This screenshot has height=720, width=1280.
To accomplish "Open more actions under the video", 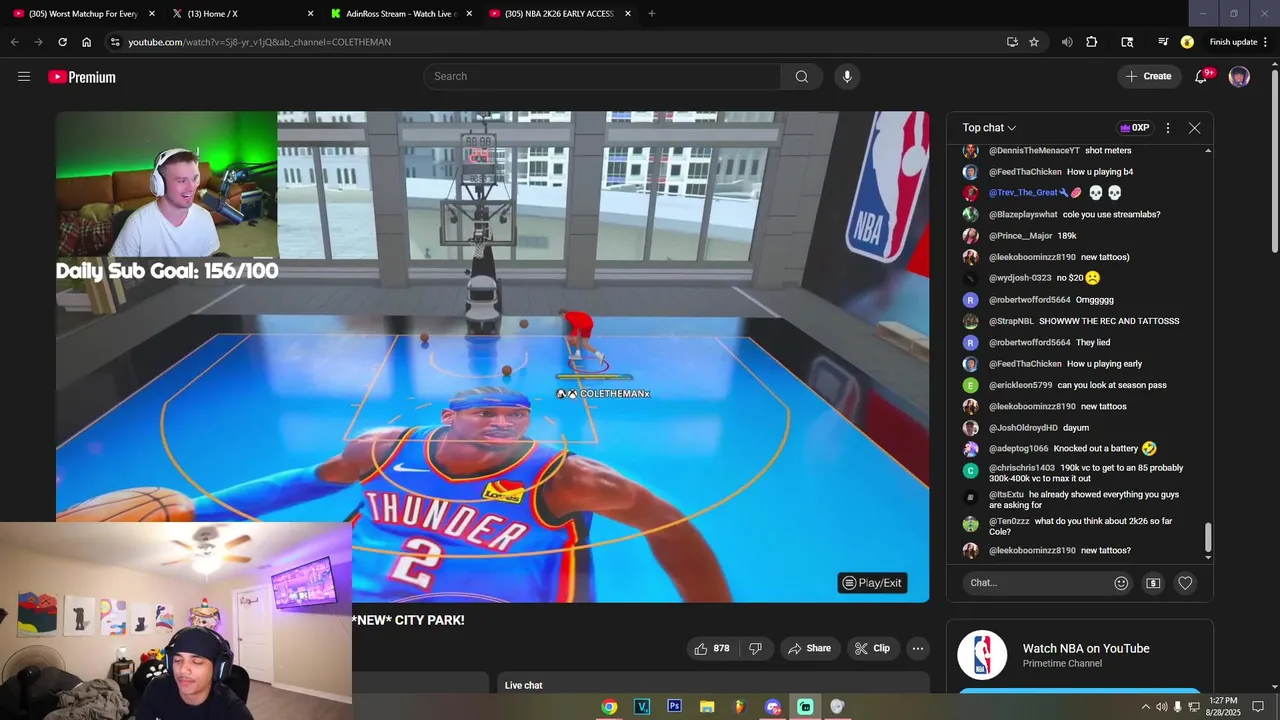I will 917,648.
